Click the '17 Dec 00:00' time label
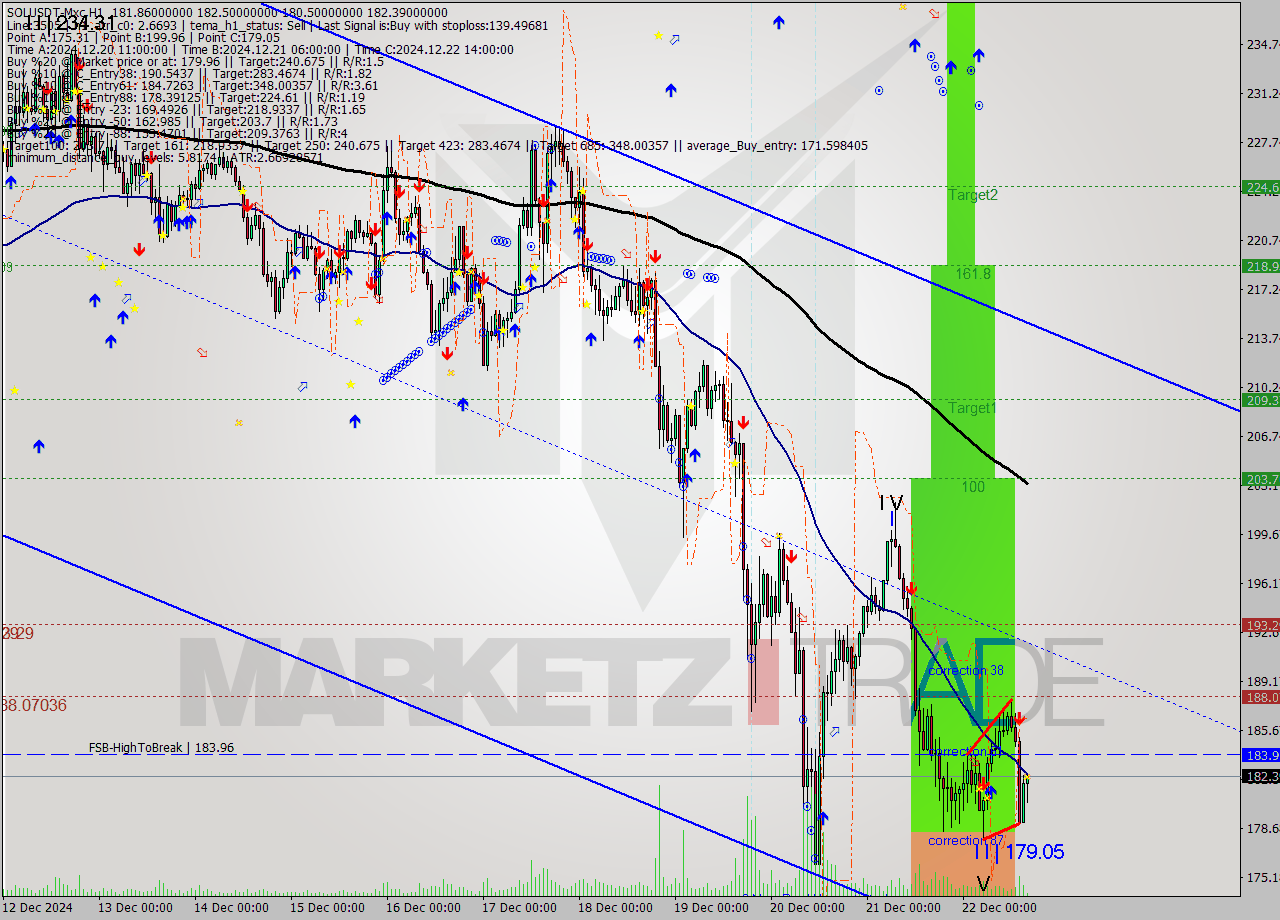1280x920 pixels. (519, 908)
